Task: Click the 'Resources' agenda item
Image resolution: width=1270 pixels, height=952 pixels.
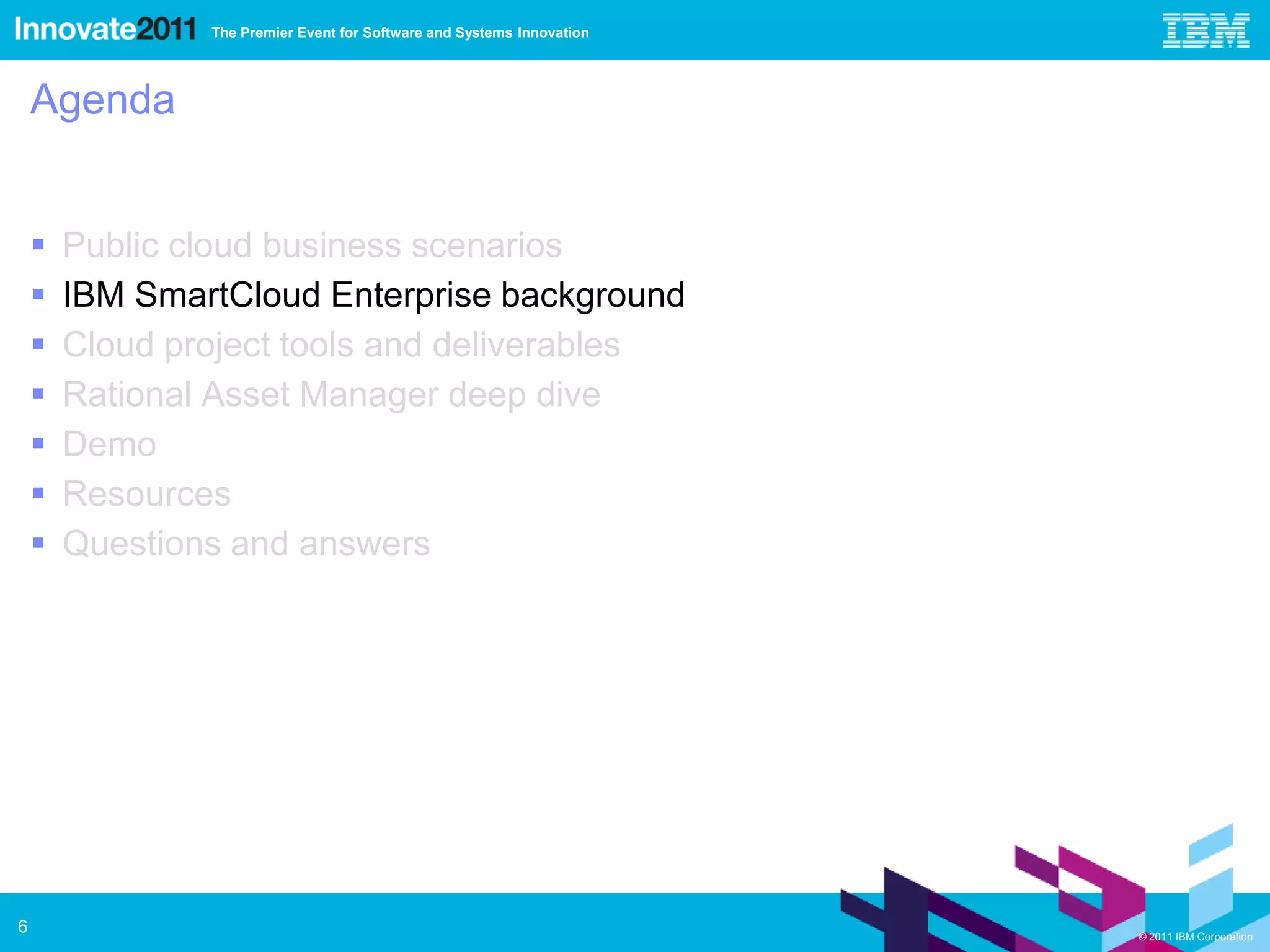Action: (147, 494)
